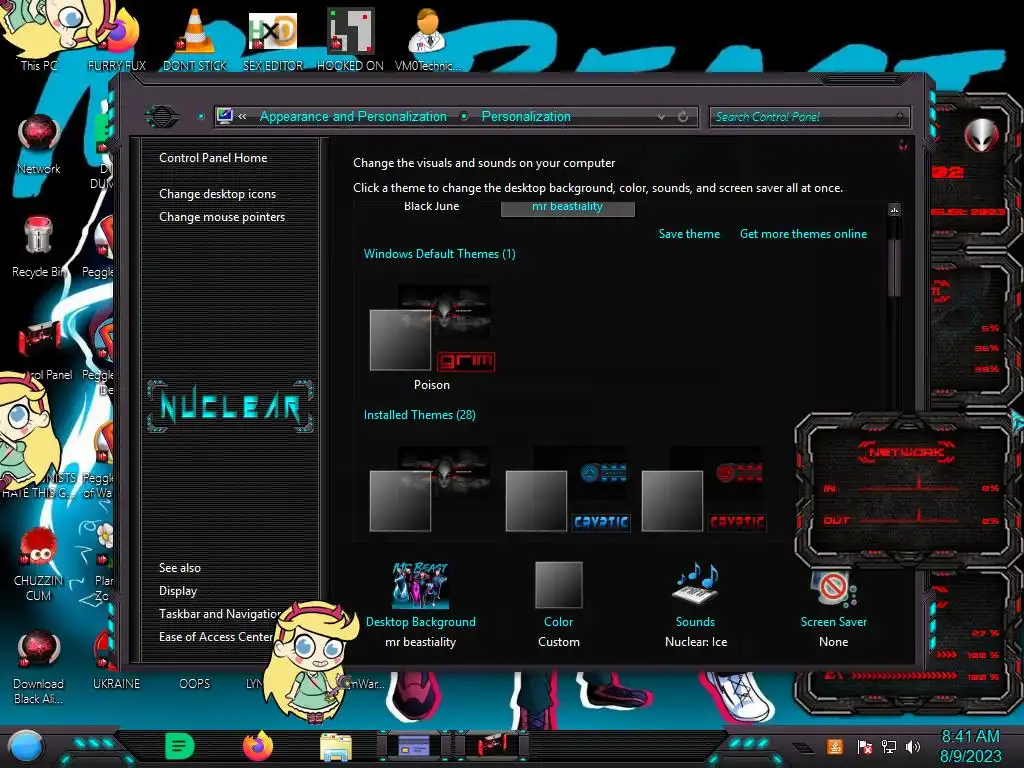Click the Alienware alien head gadget icon

pos(981,135)
